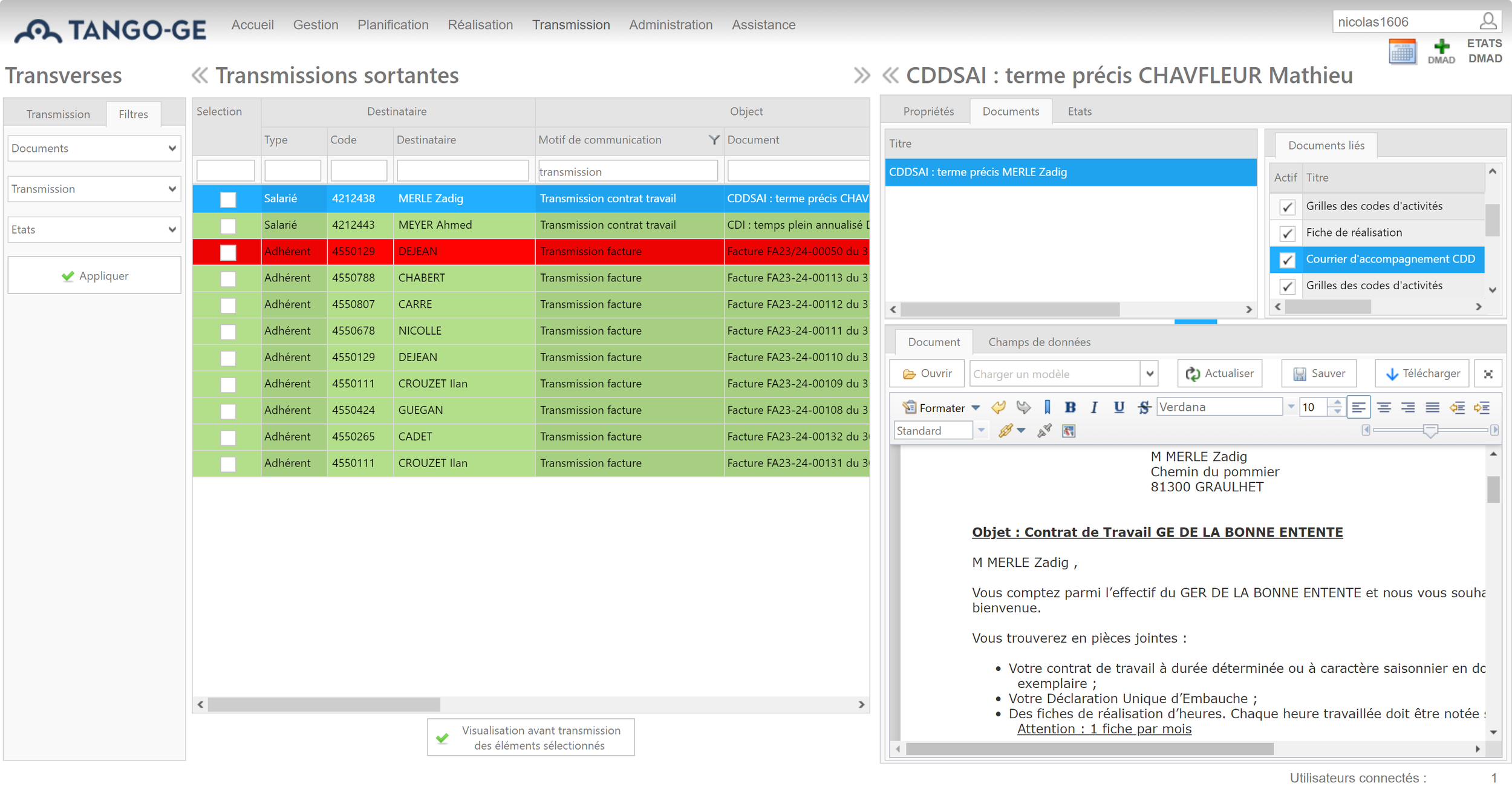1512x792 pixels.
Task: Click the user profile icon beside nicolas1606
Action: 1488,21
